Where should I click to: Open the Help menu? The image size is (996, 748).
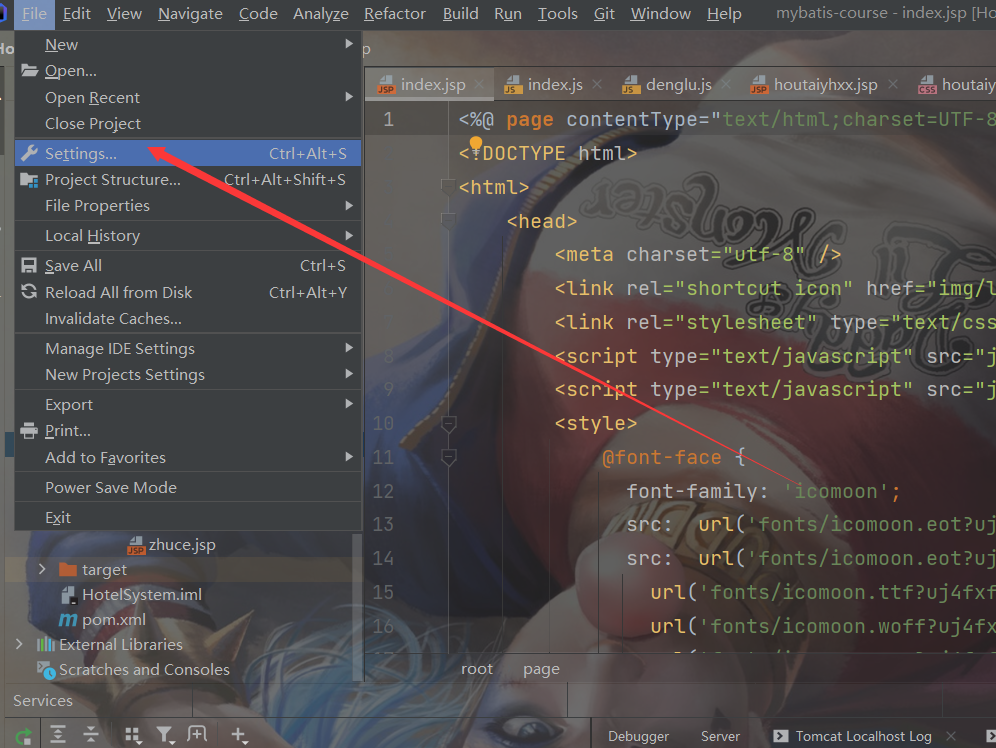click(x=724, y=13)
